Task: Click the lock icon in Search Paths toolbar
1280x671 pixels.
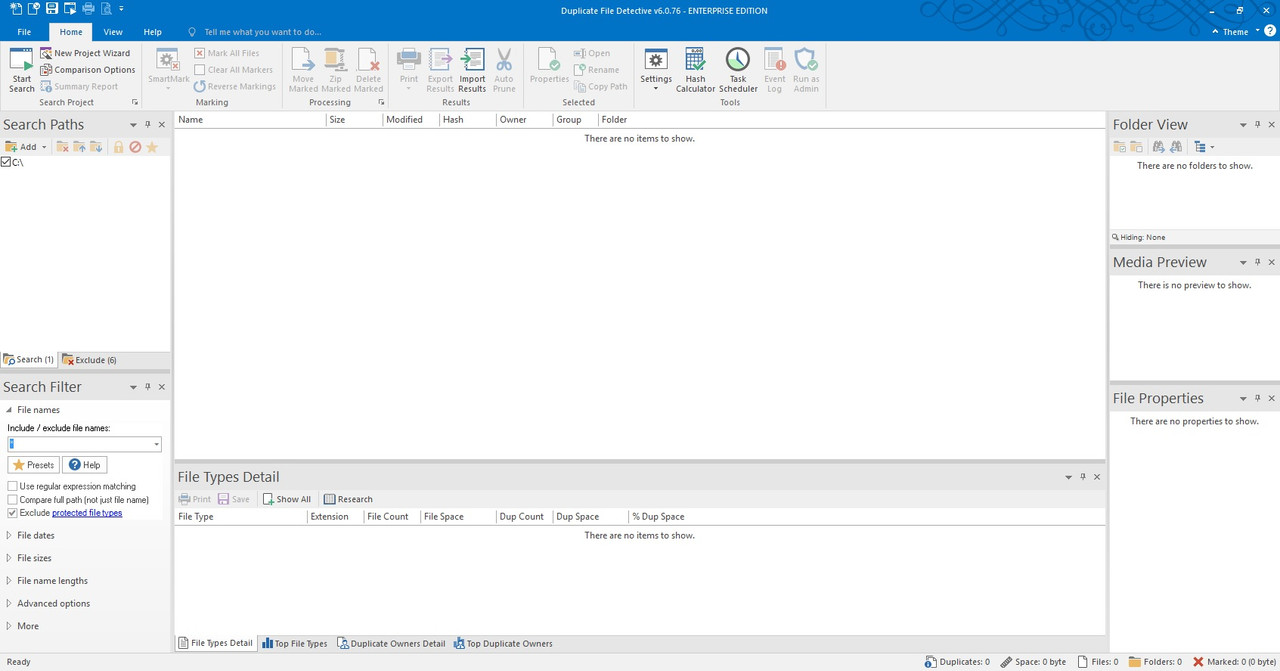Action: tap(118, 147)
